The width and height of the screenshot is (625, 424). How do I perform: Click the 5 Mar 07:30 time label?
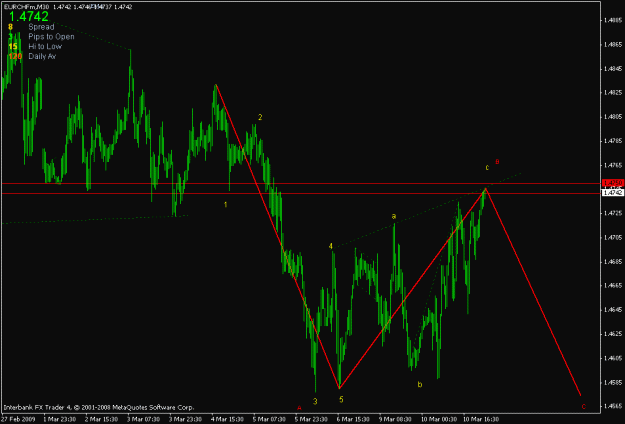(269, 419)
